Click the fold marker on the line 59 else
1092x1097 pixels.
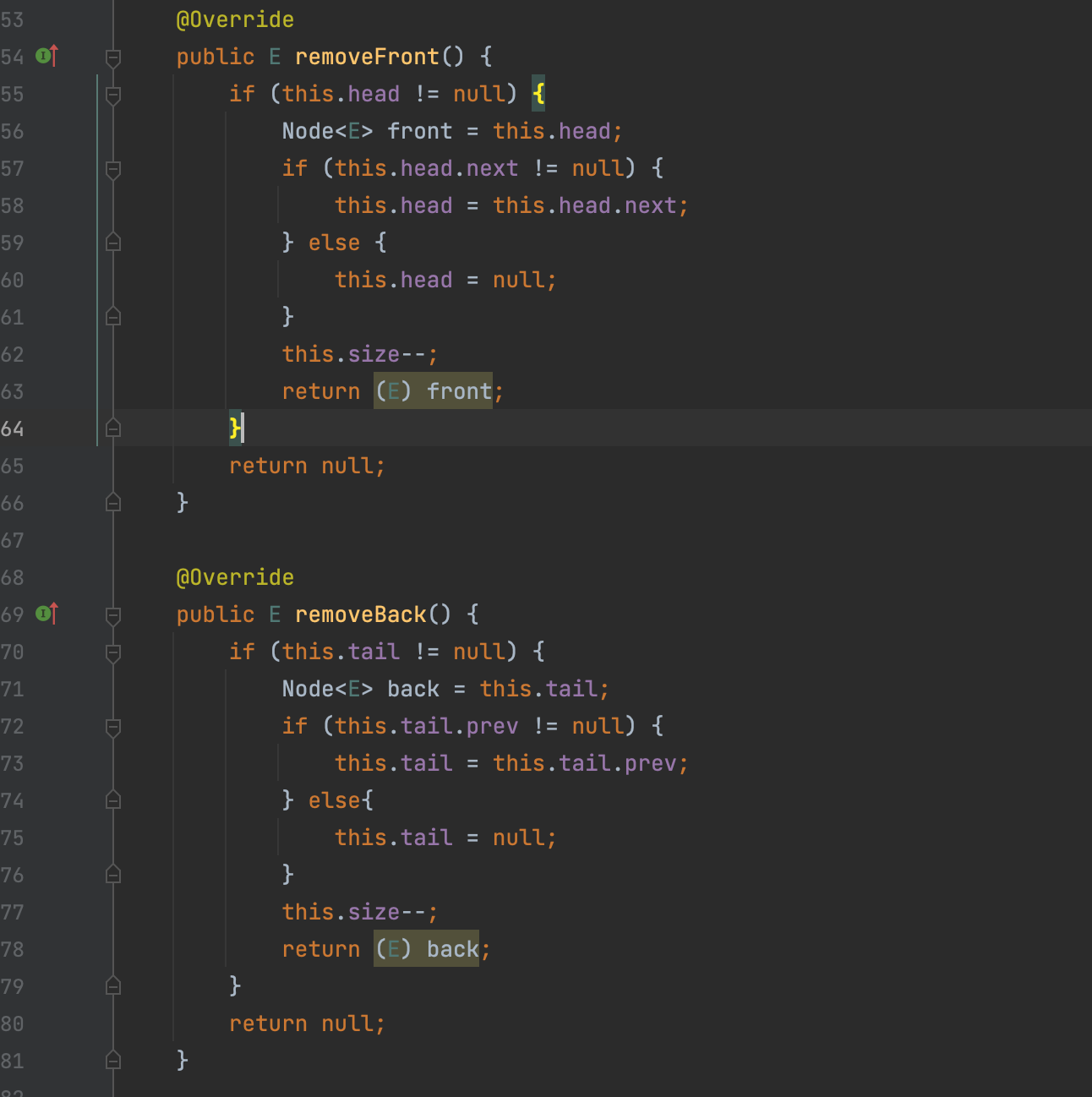pos(113,243)
